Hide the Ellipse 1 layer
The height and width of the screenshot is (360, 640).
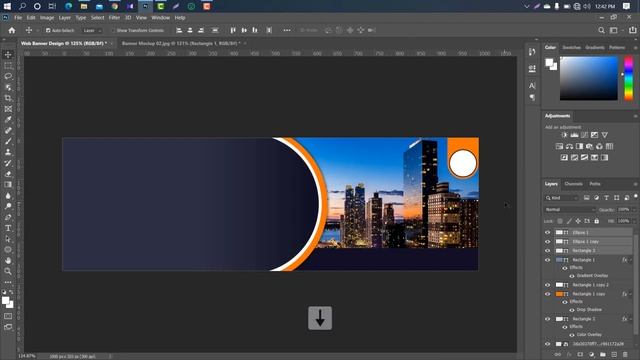[547, 232]
